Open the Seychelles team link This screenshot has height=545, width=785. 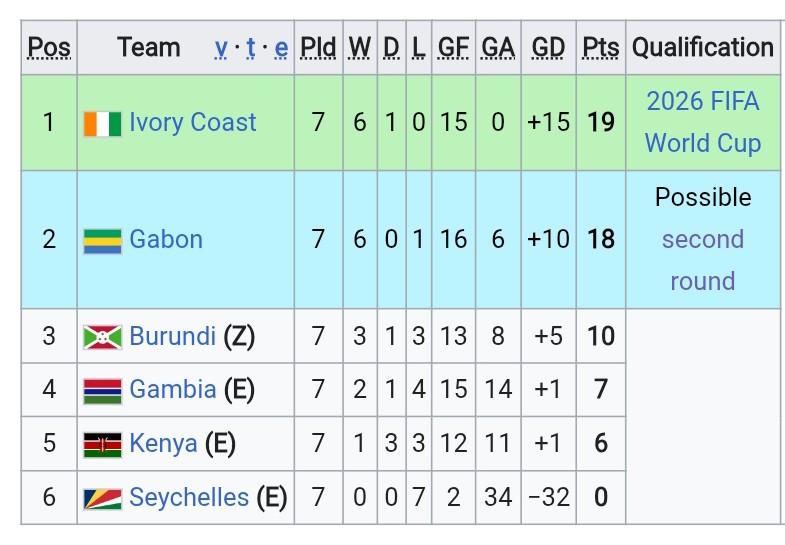[189, 497]
